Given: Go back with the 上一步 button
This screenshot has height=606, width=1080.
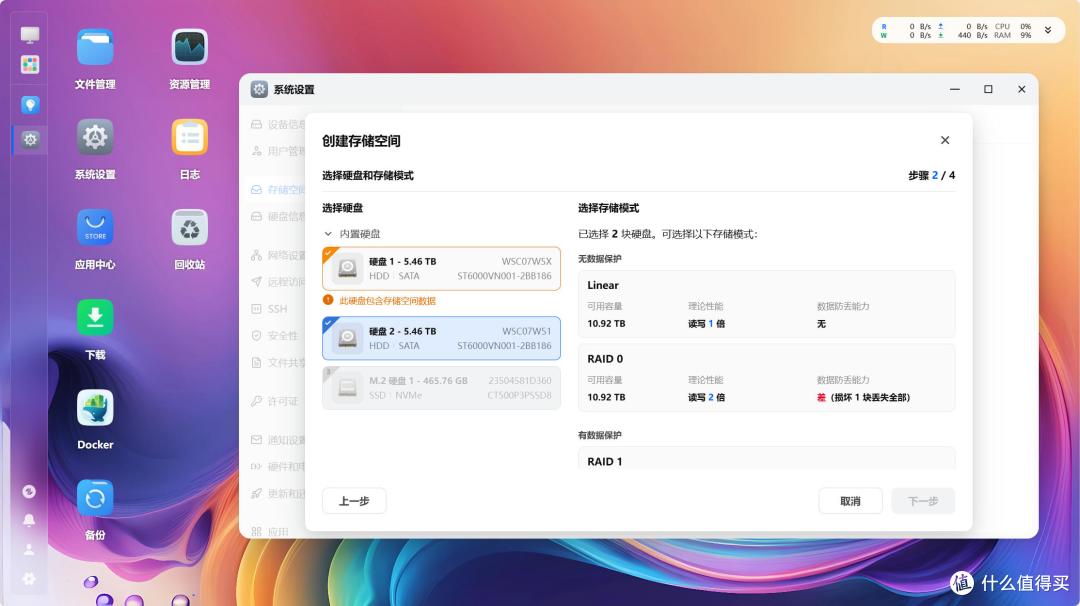Looking at the screenshot, I should click(354, 501).
